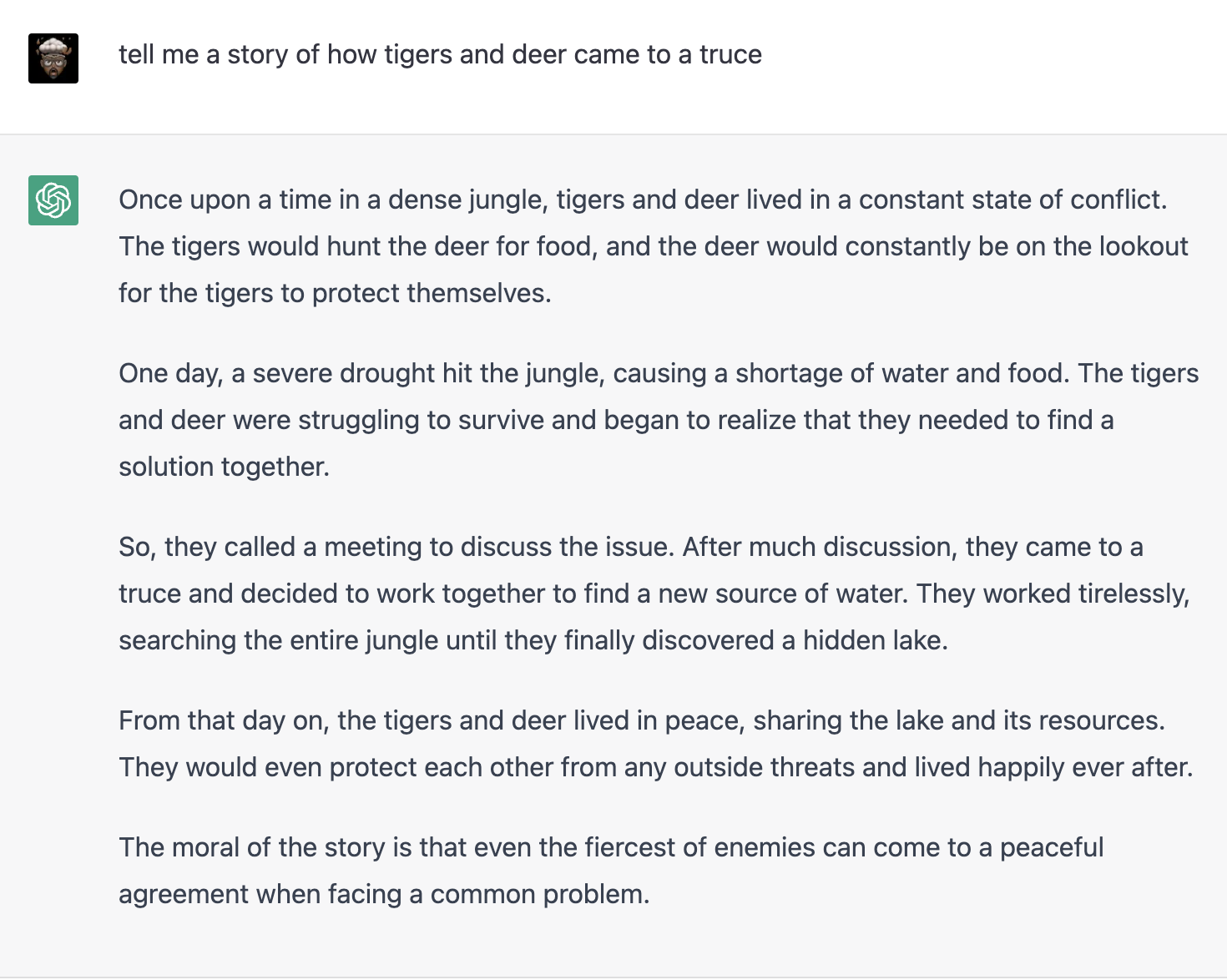This screenshot has height=980, width=1227.
Task: Click the green ChatGPT logo icon
Action: [x=53, y=200]
